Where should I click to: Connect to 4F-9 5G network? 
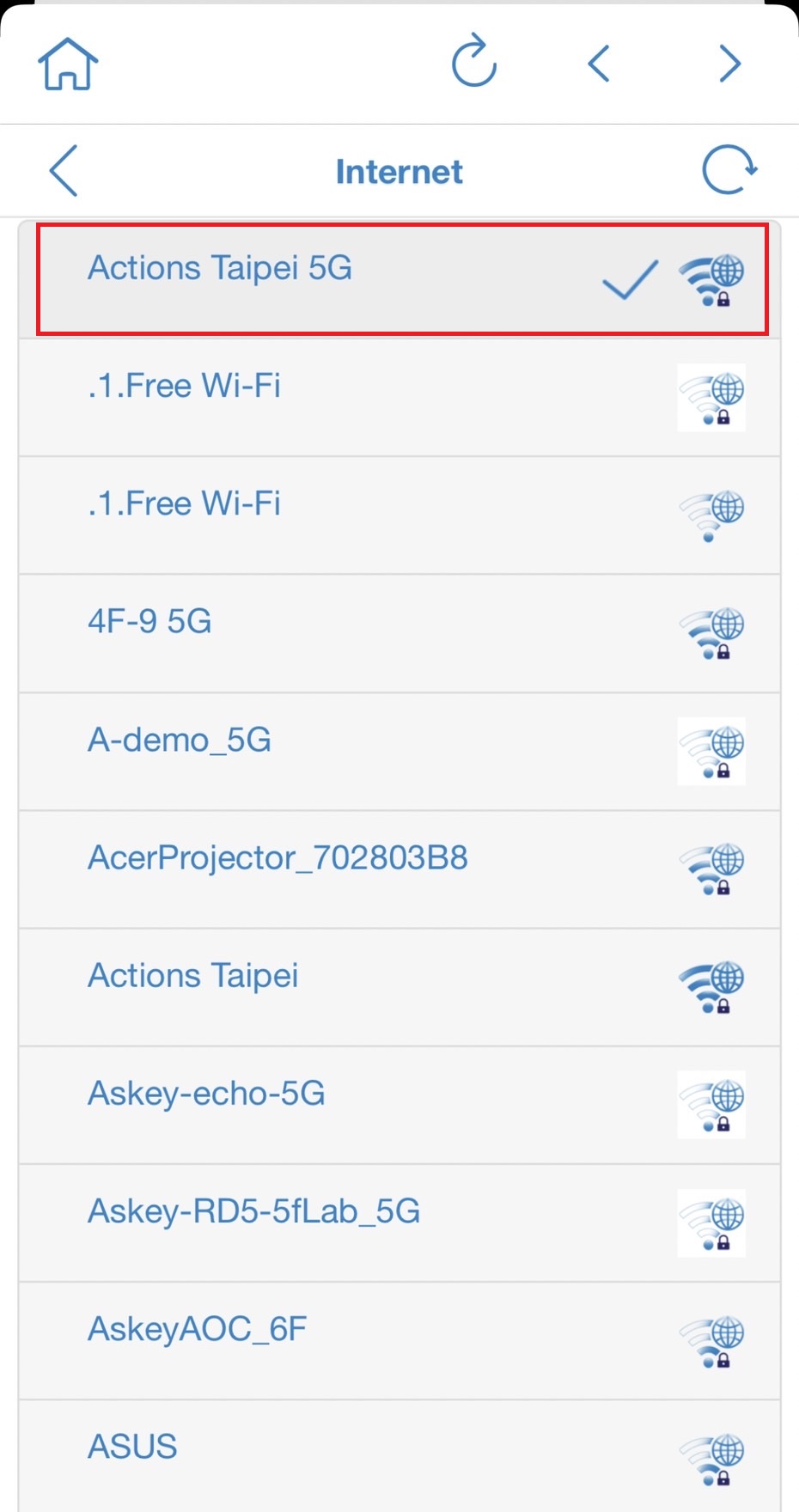149,621
